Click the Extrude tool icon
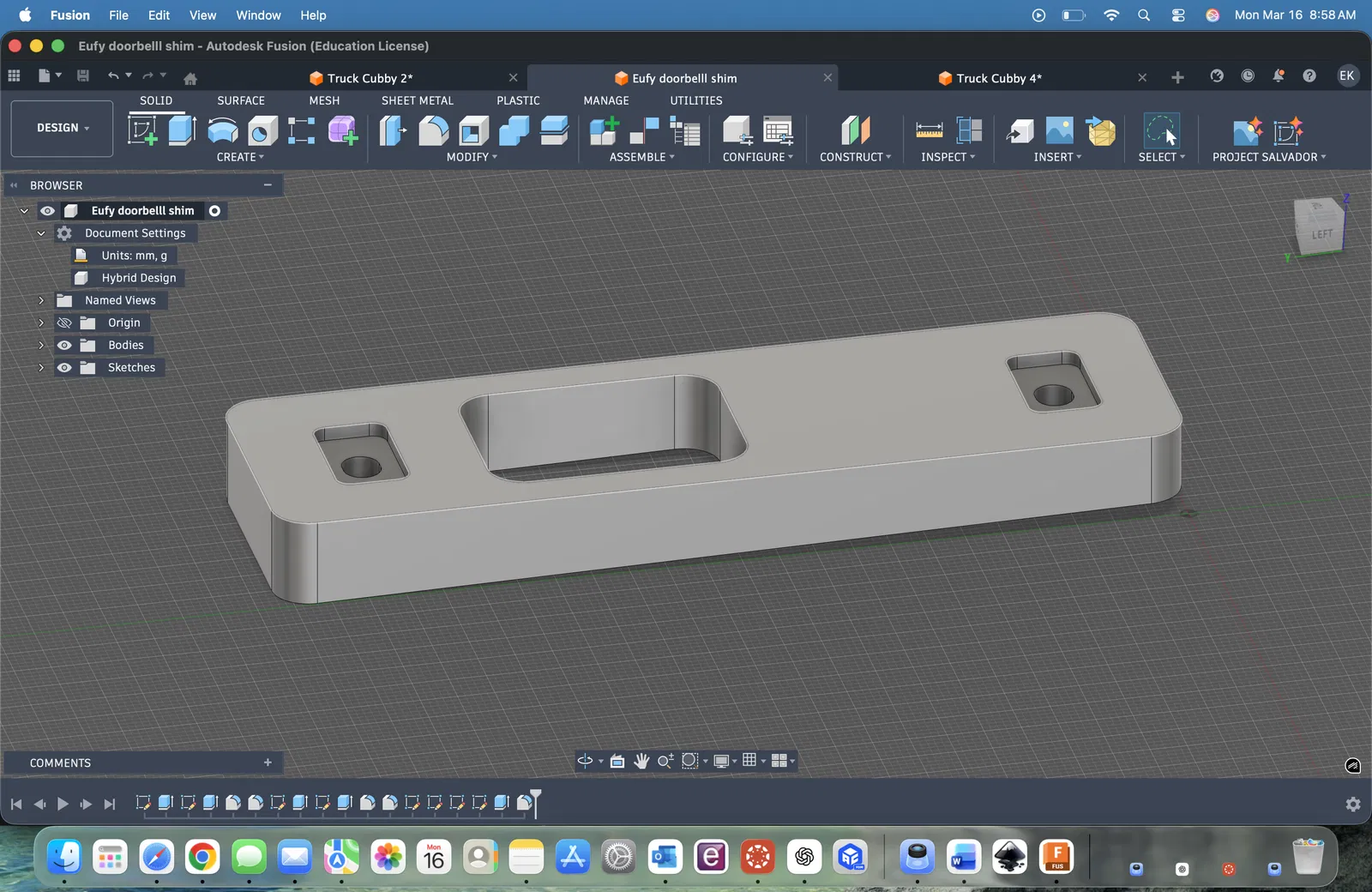 point(182,130)
